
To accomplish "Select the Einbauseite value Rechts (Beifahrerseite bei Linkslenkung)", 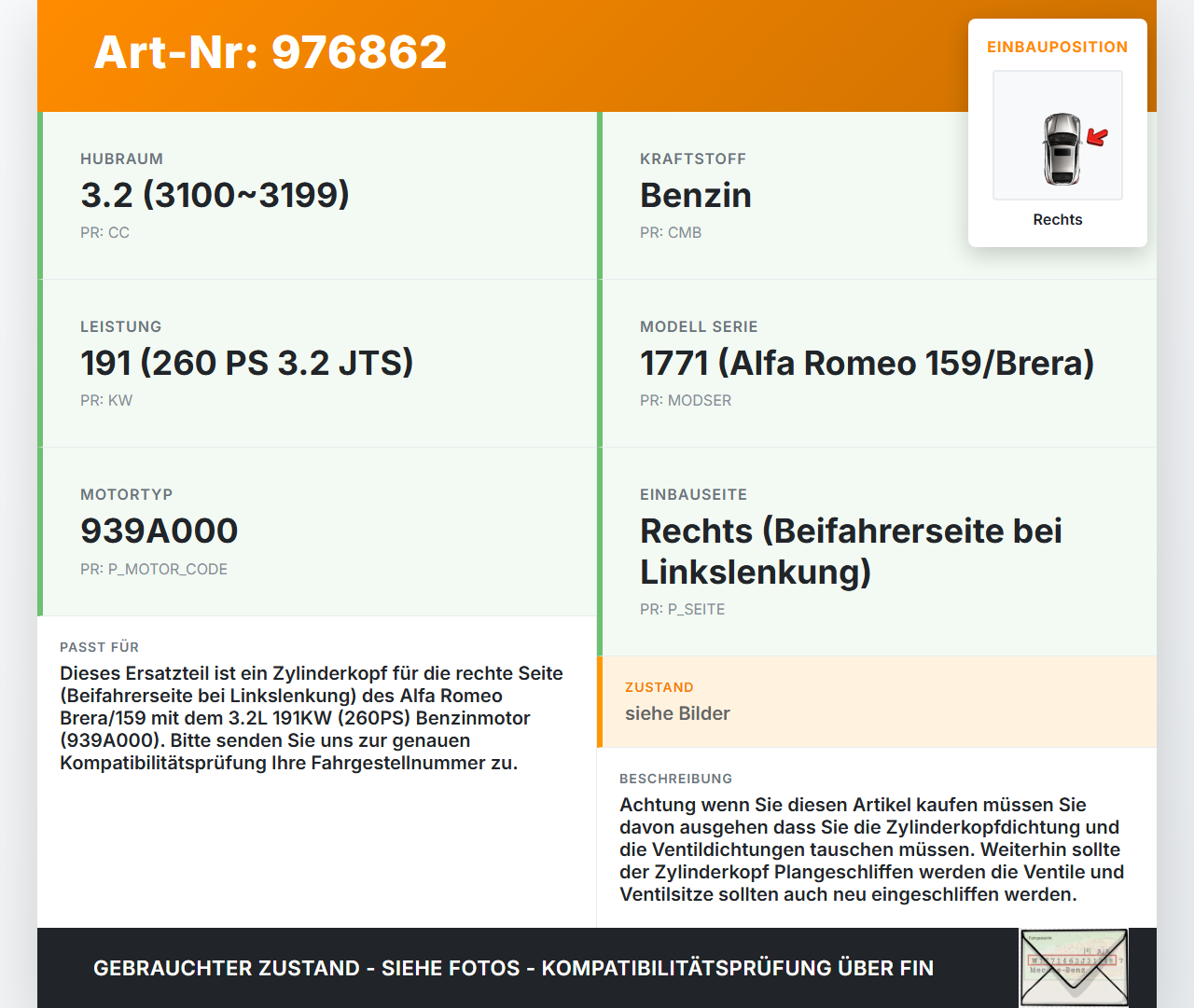I will click(851, 551).
